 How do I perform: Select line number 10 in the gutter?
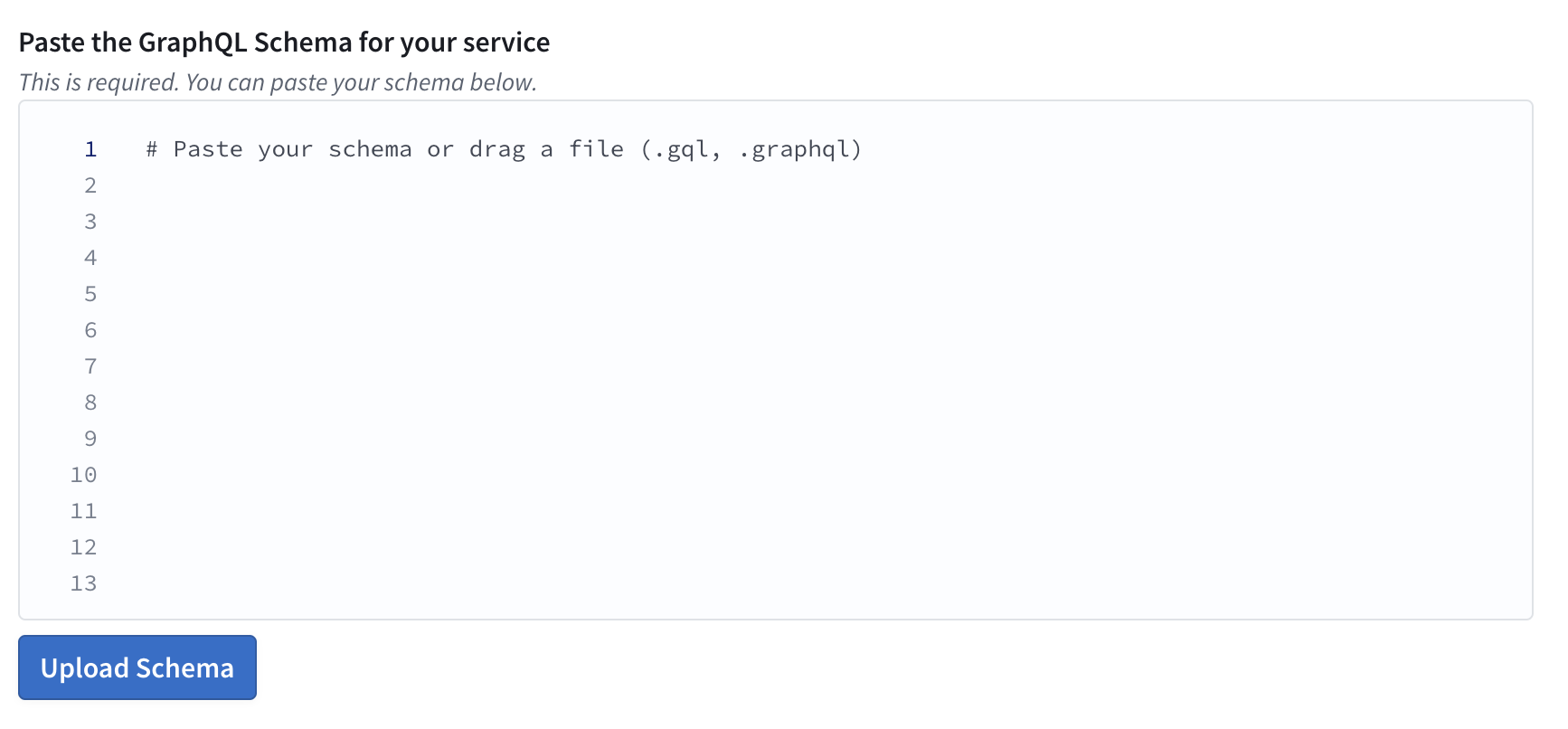pos(83,475)
